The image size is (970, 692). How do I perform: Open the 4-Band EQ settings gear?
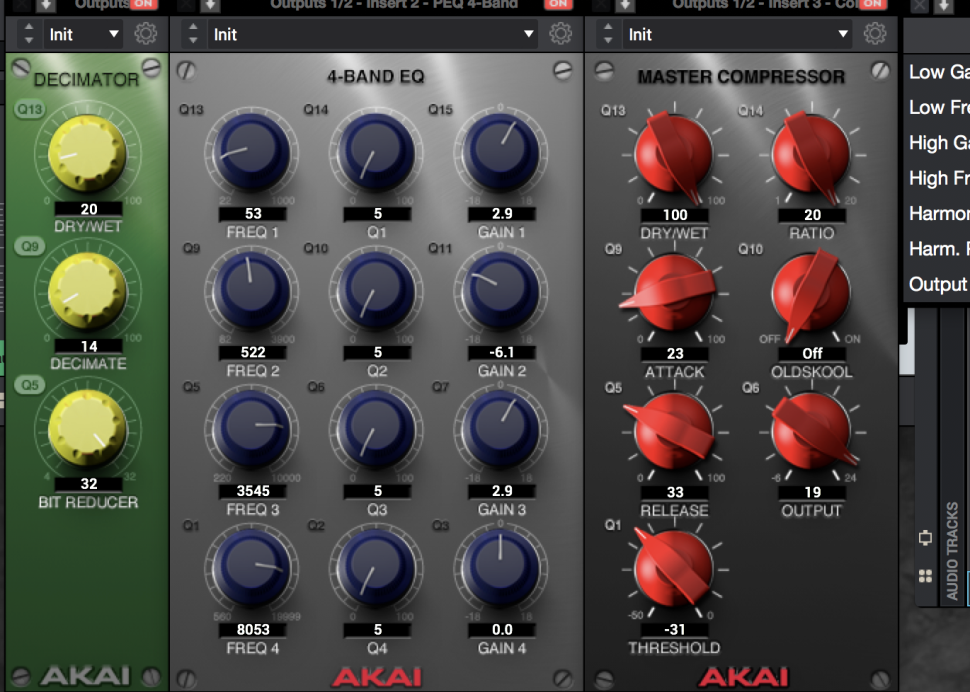click(560, 34)
